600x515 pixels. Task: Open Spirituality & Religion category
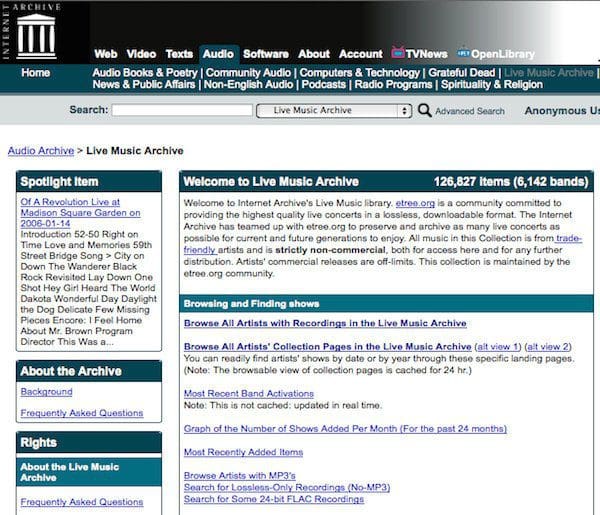coord(492,85)
